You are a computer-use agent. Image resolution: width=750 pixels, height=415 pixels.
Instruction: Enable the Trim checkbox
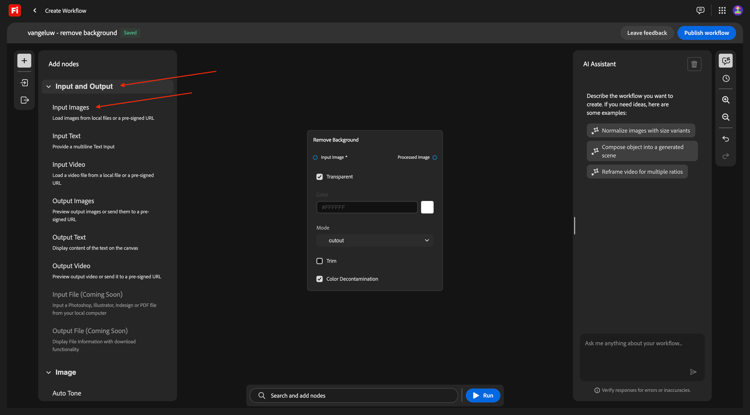coord(320,261)
